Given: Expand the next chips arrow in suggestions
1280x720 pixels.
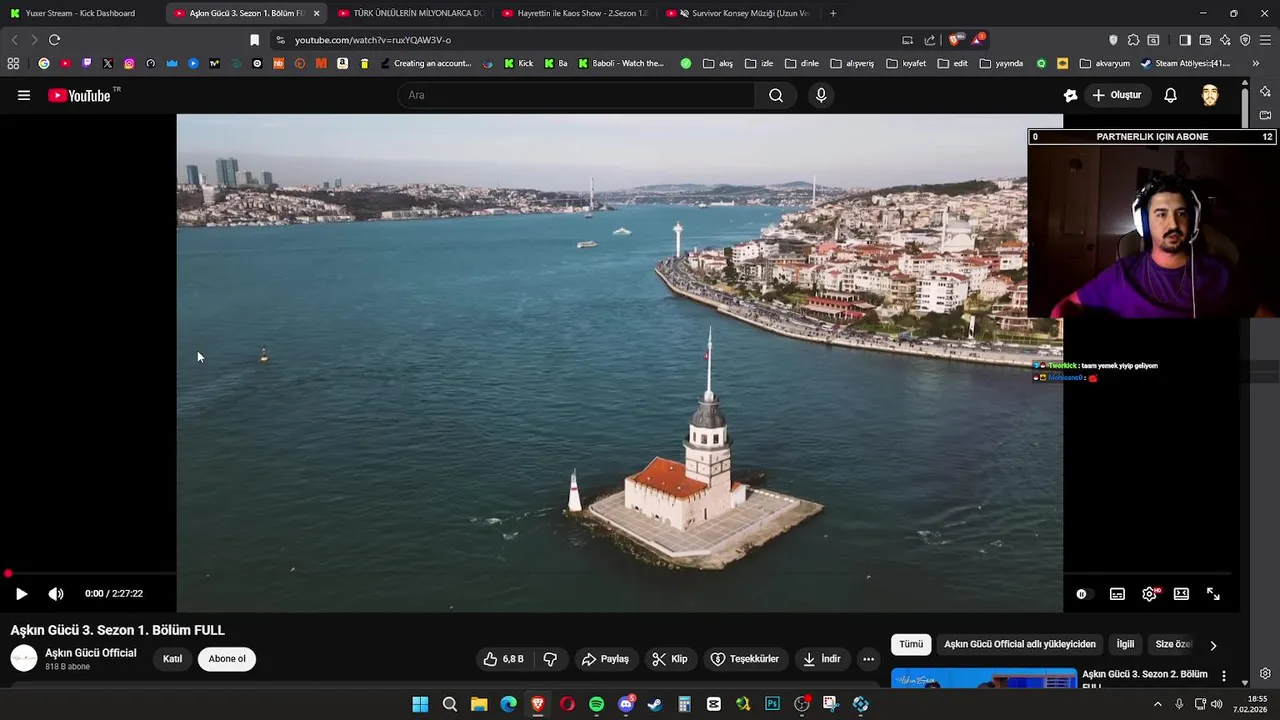Looking at the screenshot, I should 1213,645.
